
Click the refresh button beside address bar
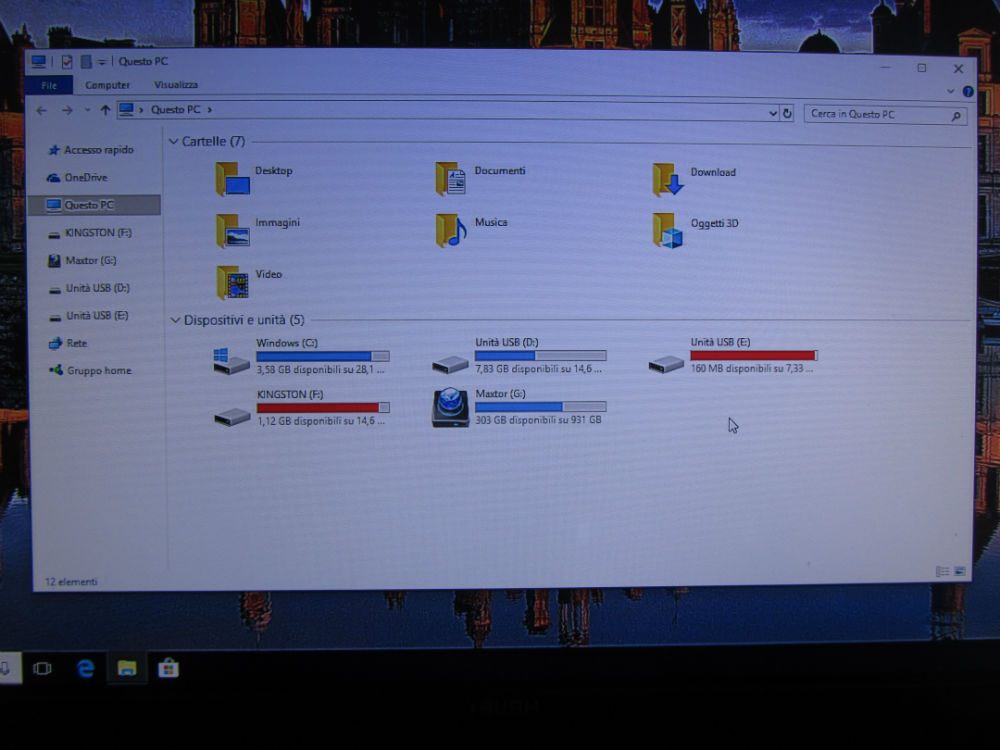pyautogui.click(x=787, y=114)
